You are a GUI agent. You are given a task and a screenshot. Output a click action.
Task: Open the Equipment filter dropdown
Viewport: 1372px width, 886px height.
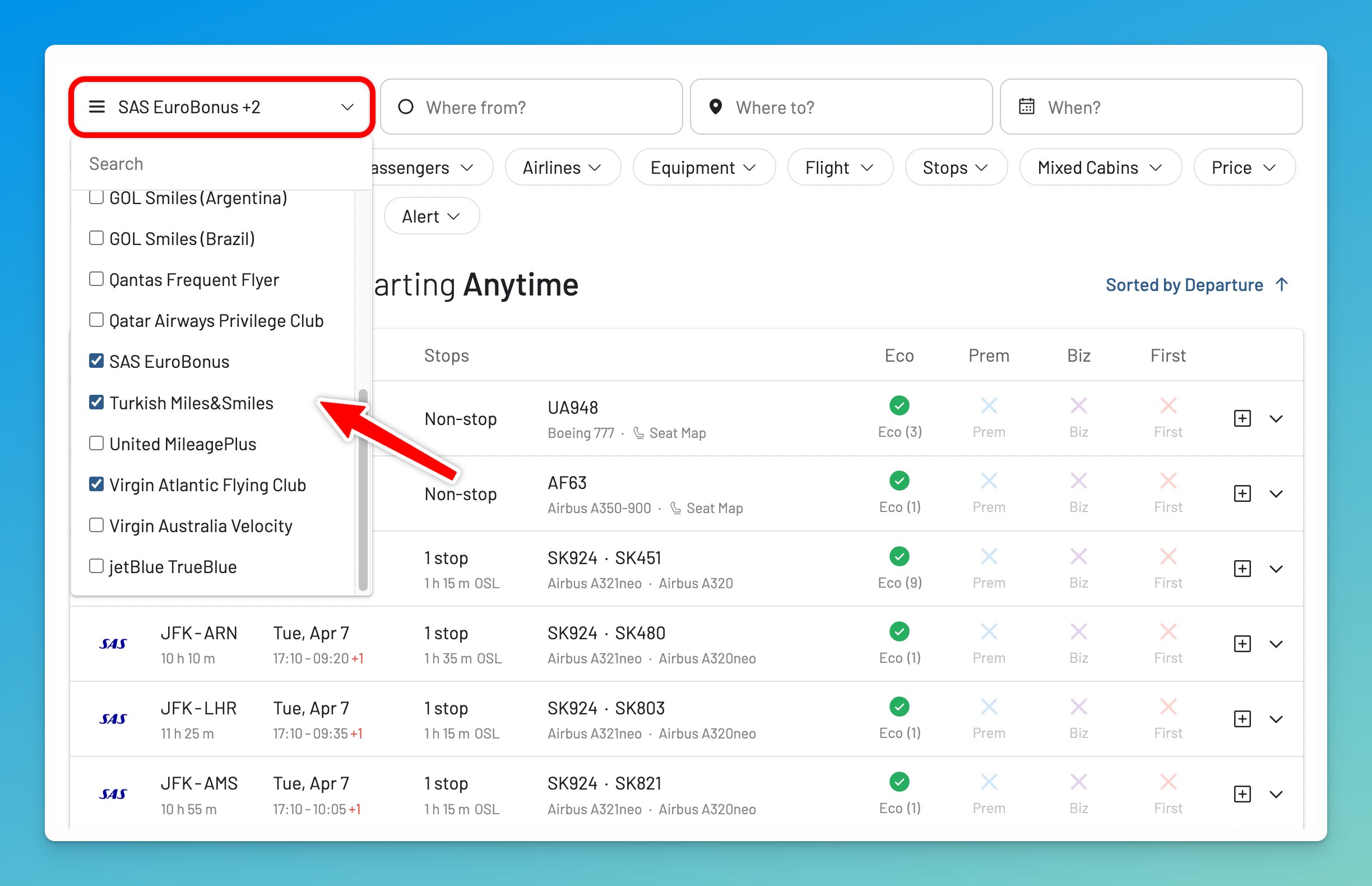tap(704, 168)
